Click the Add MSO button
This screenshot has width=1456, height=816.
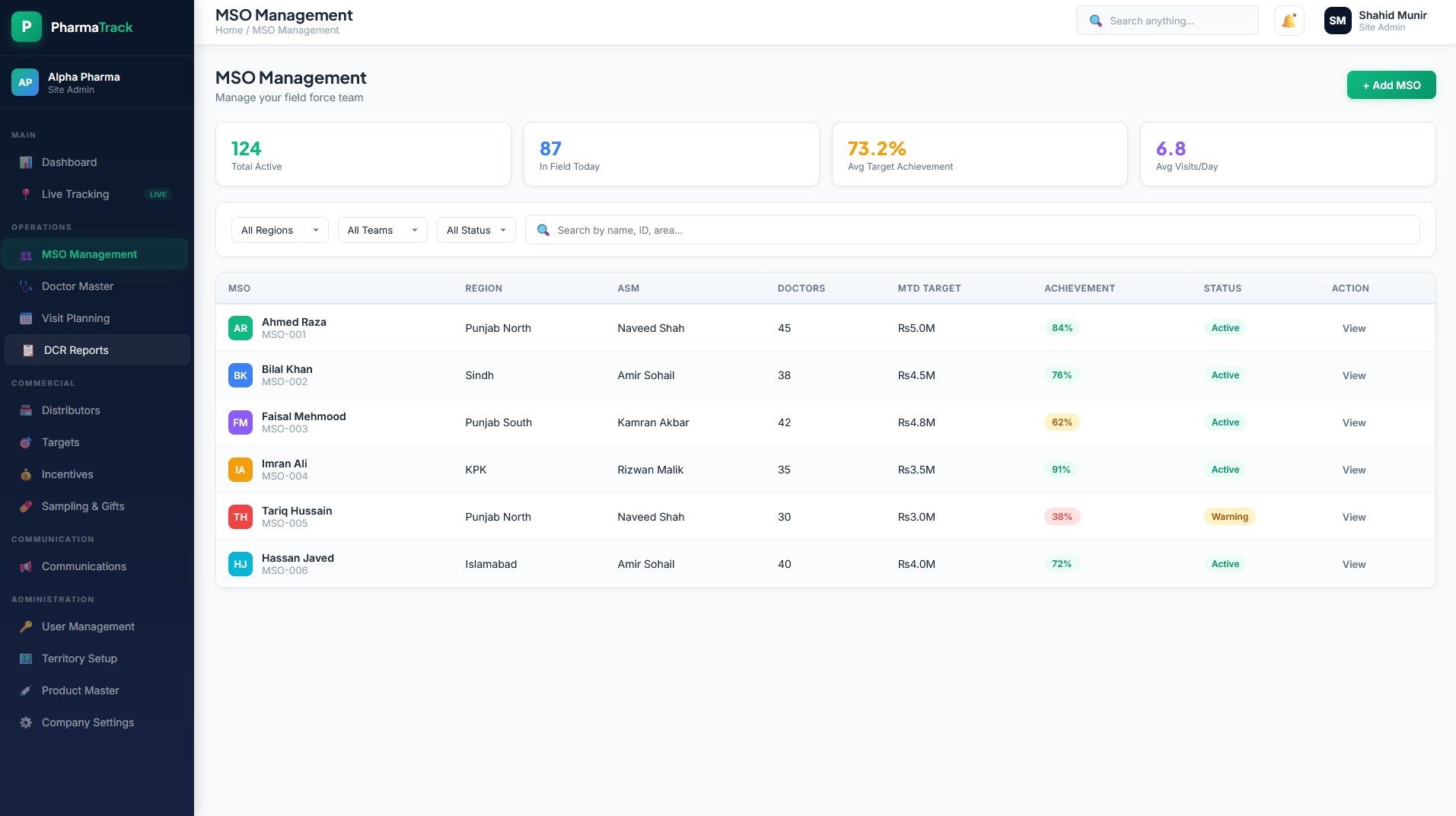[x=1391, y=85]
